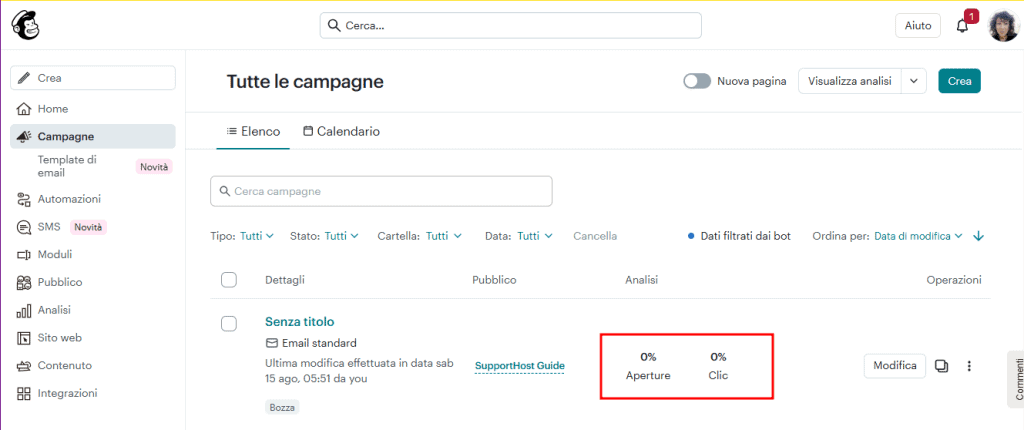Click the teal Crea button
This screenshot has width=1024, height=430.
coord(959,82)
